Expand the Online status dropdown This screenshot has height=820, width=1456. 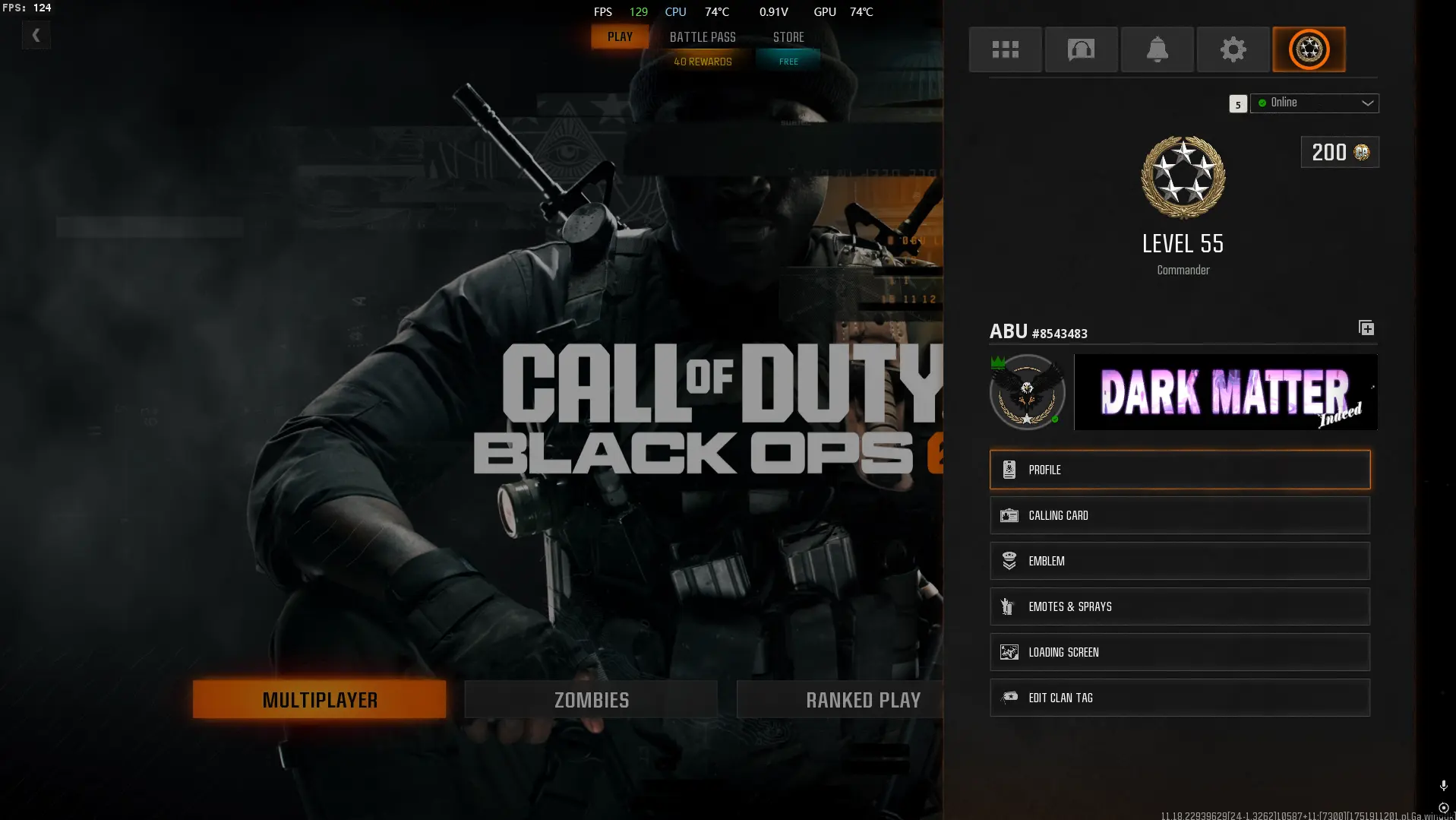[x=1315, y=103]
